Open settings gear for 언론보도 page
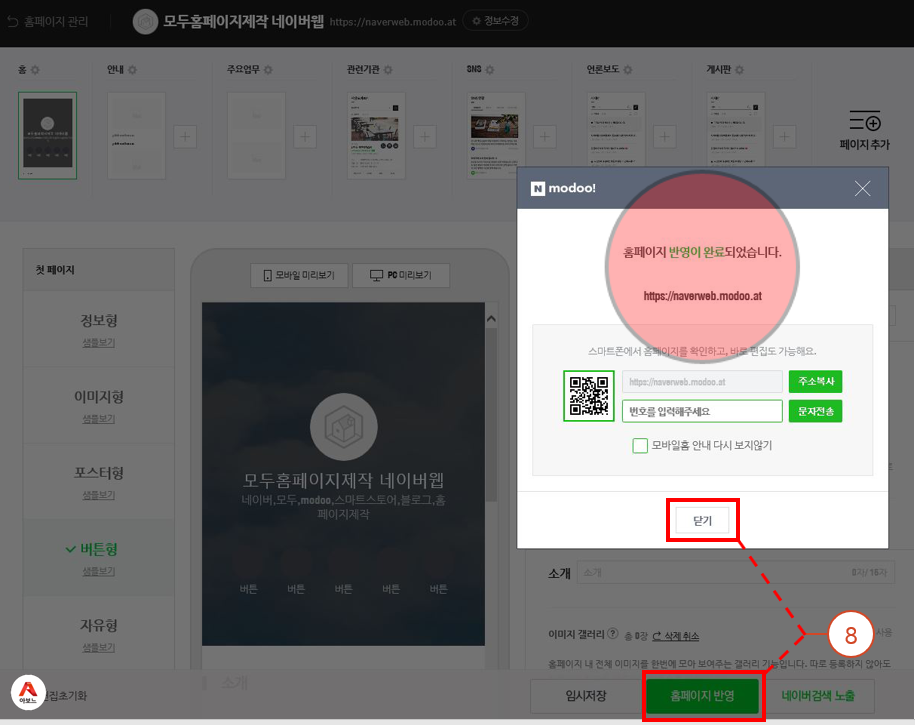Screen dimensions: 915x725 point(628,70)
